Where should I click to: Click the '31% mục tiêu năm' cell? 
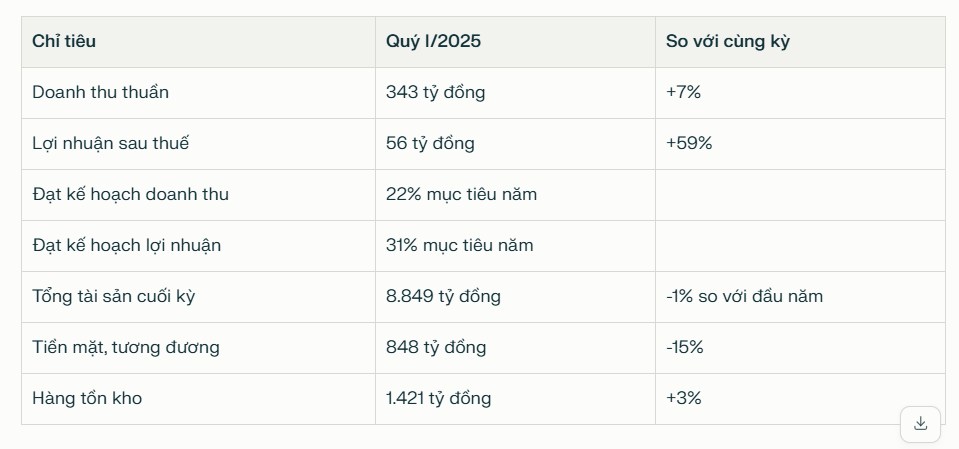[x=459, y=245]
